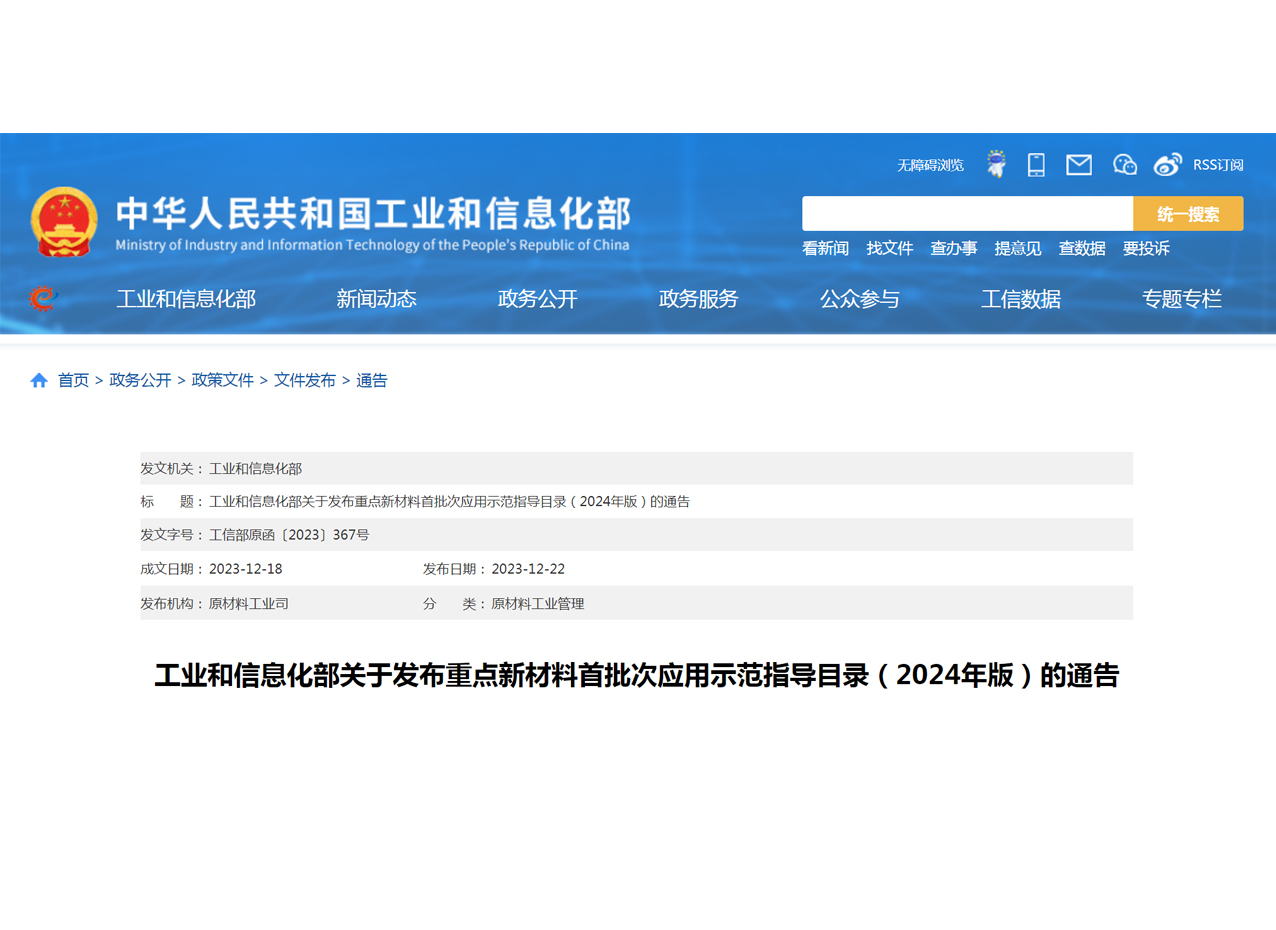1276x930 pixels.
Task: Click the 分类 value 原材料工业管理
Action: point(537,604)
